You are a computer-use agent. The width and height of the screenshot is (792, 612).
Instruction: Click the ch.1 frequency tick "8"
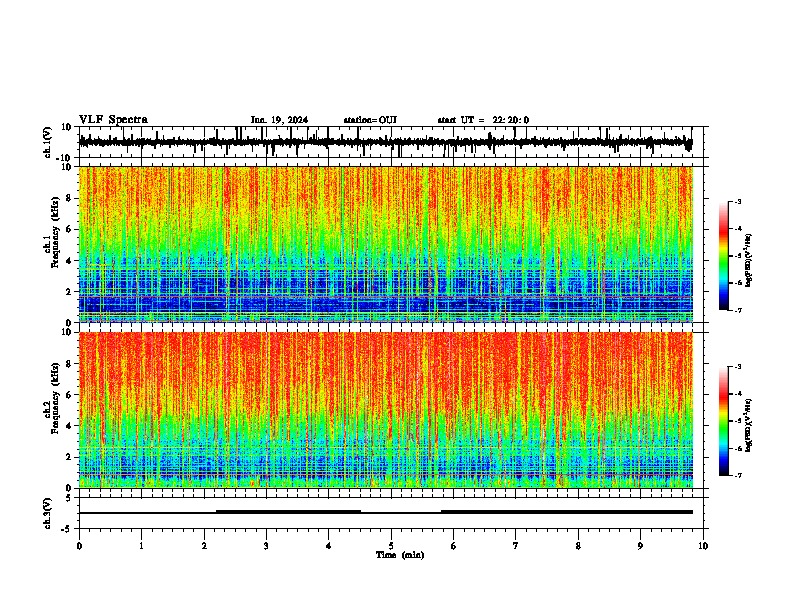[69, 198]
